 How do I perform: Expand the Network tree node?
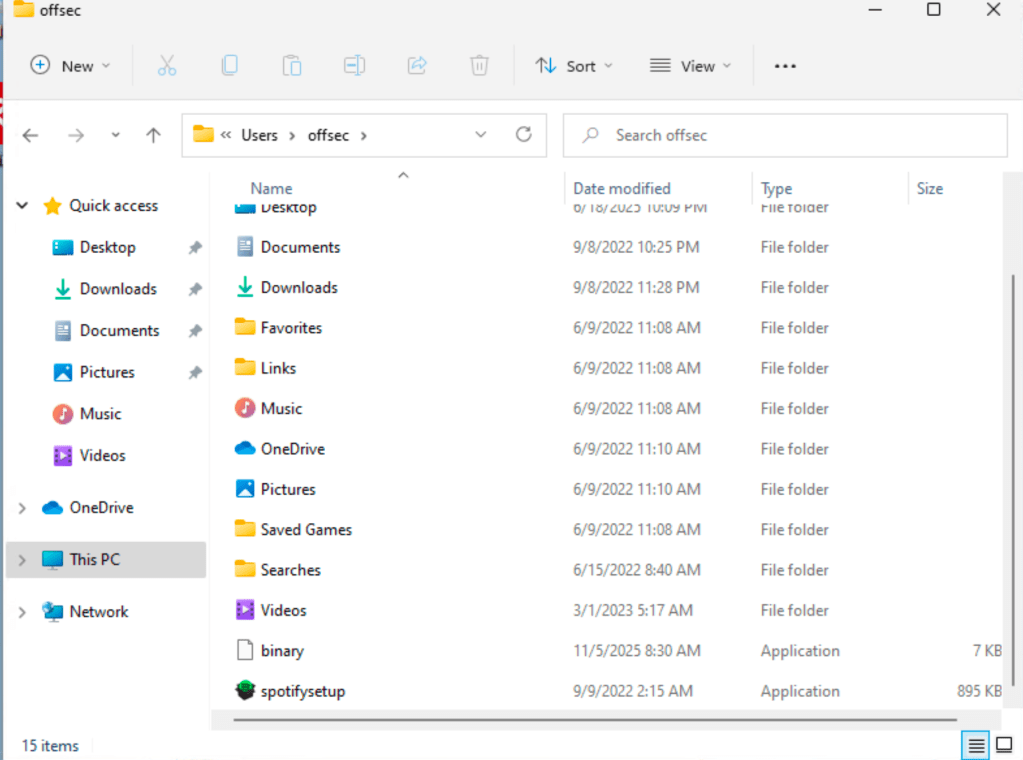22,612
